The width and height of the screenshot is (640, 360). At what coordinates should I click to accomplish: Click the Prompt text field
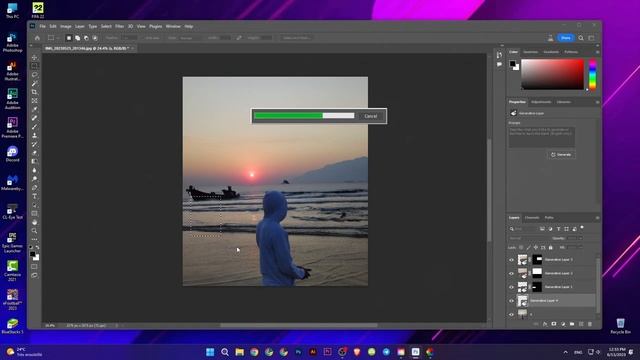pyautogui.click(x=542, y=137)
